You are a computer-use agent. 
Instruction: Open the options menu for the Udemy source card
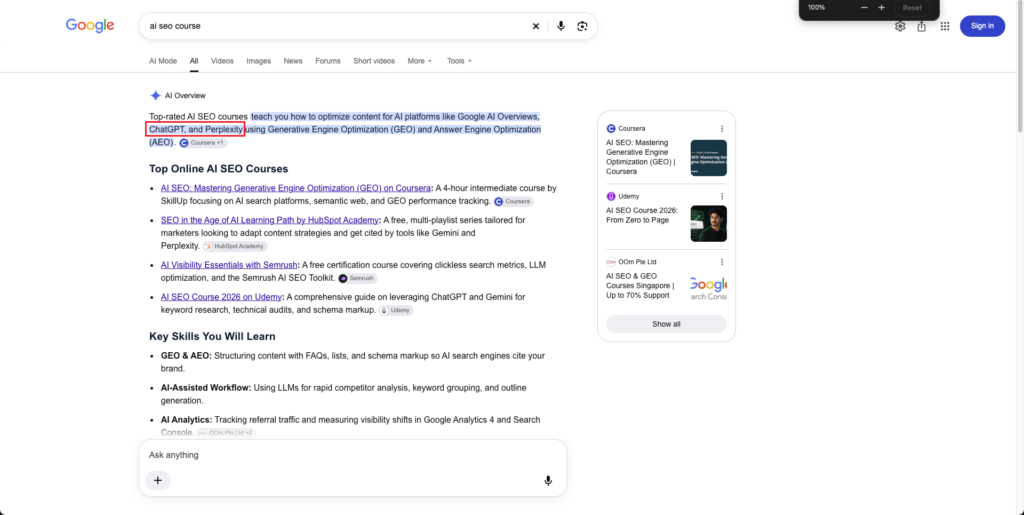[722, 196]
